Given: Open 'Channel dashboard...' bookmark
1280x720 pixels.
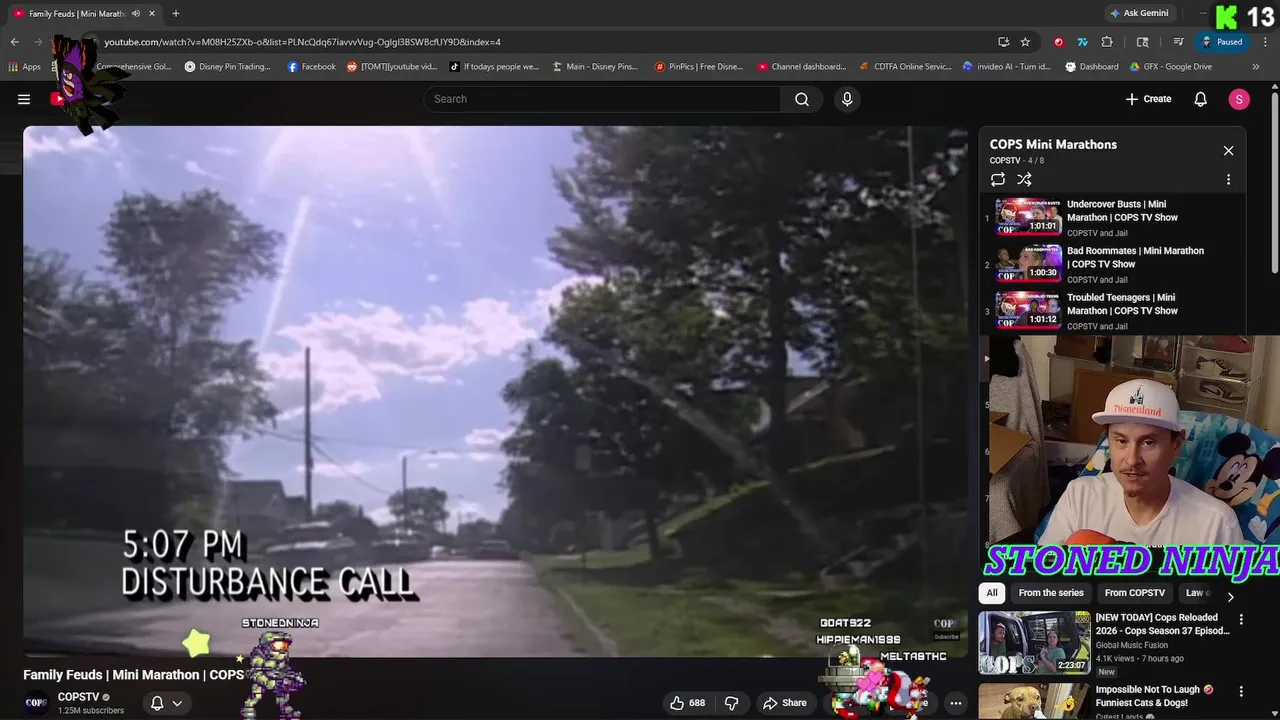Looking at the screenshot, I should click(x=802, y=67).
